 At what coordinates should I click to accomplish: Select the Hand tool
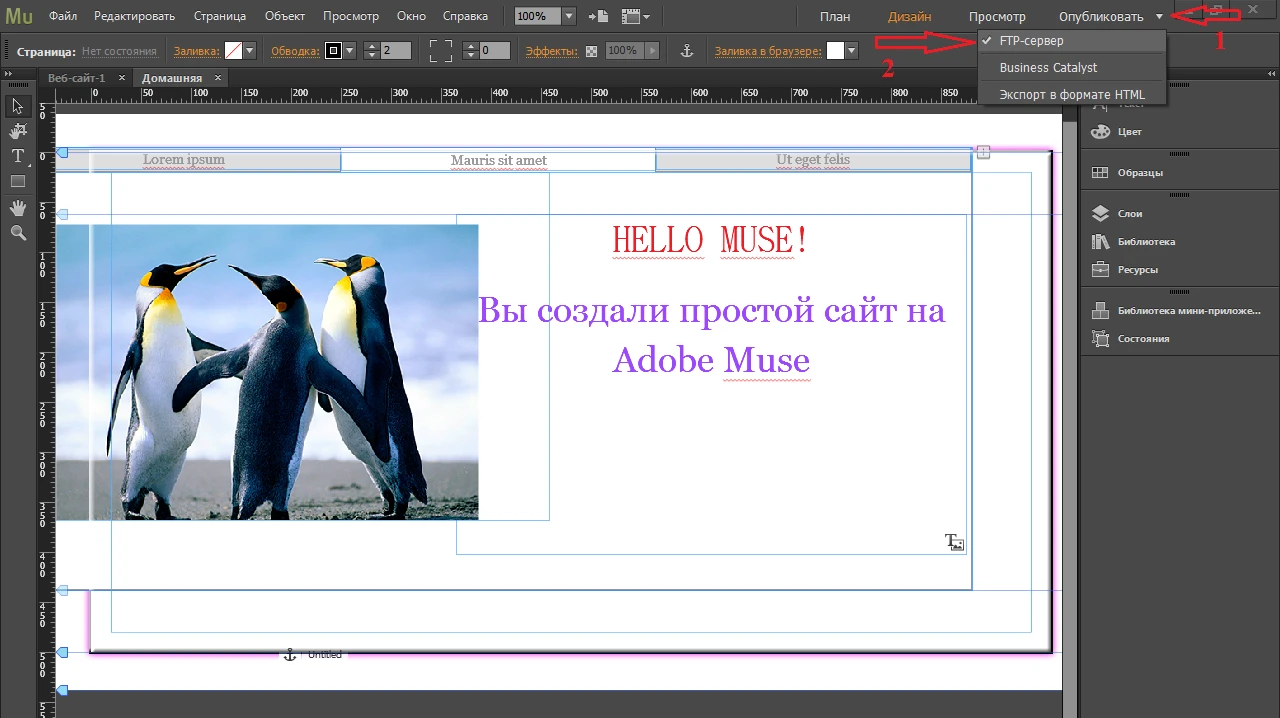(18, 207)
